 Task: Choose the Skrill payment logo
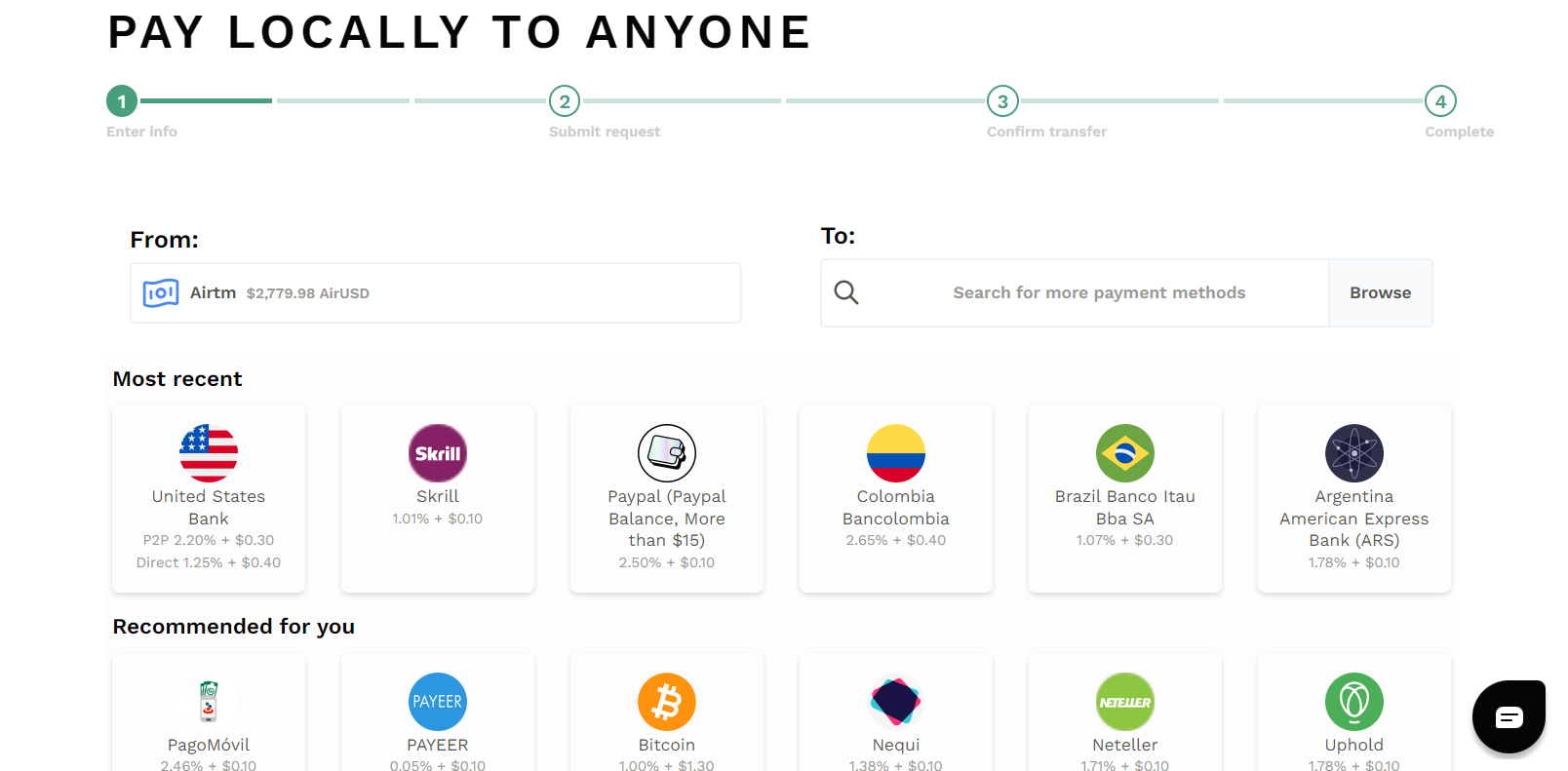[x=438, y=453]
